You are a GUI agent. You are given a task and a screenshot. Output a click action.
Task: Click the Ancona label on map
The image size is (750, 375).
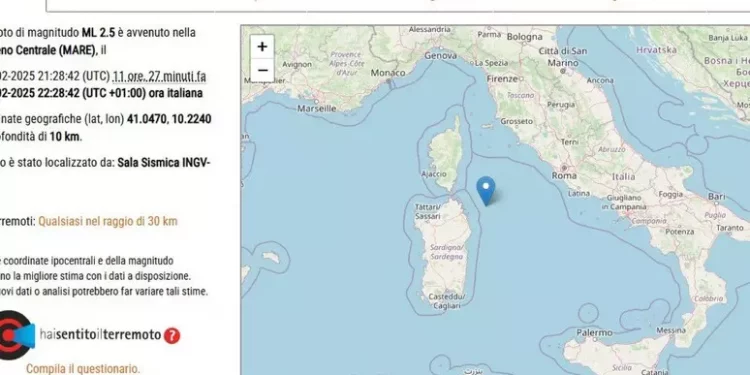pyautogui.click(x=600, y=81)
